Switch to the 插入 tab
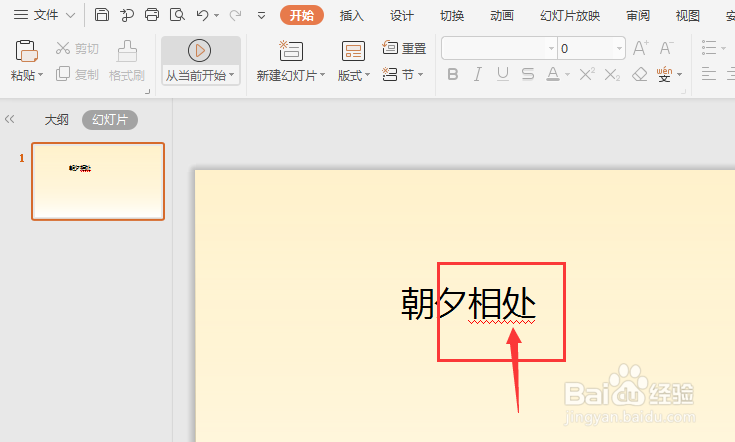Image resolution: width=735 pixels, height=442 pixels. [x=352, y=15]
